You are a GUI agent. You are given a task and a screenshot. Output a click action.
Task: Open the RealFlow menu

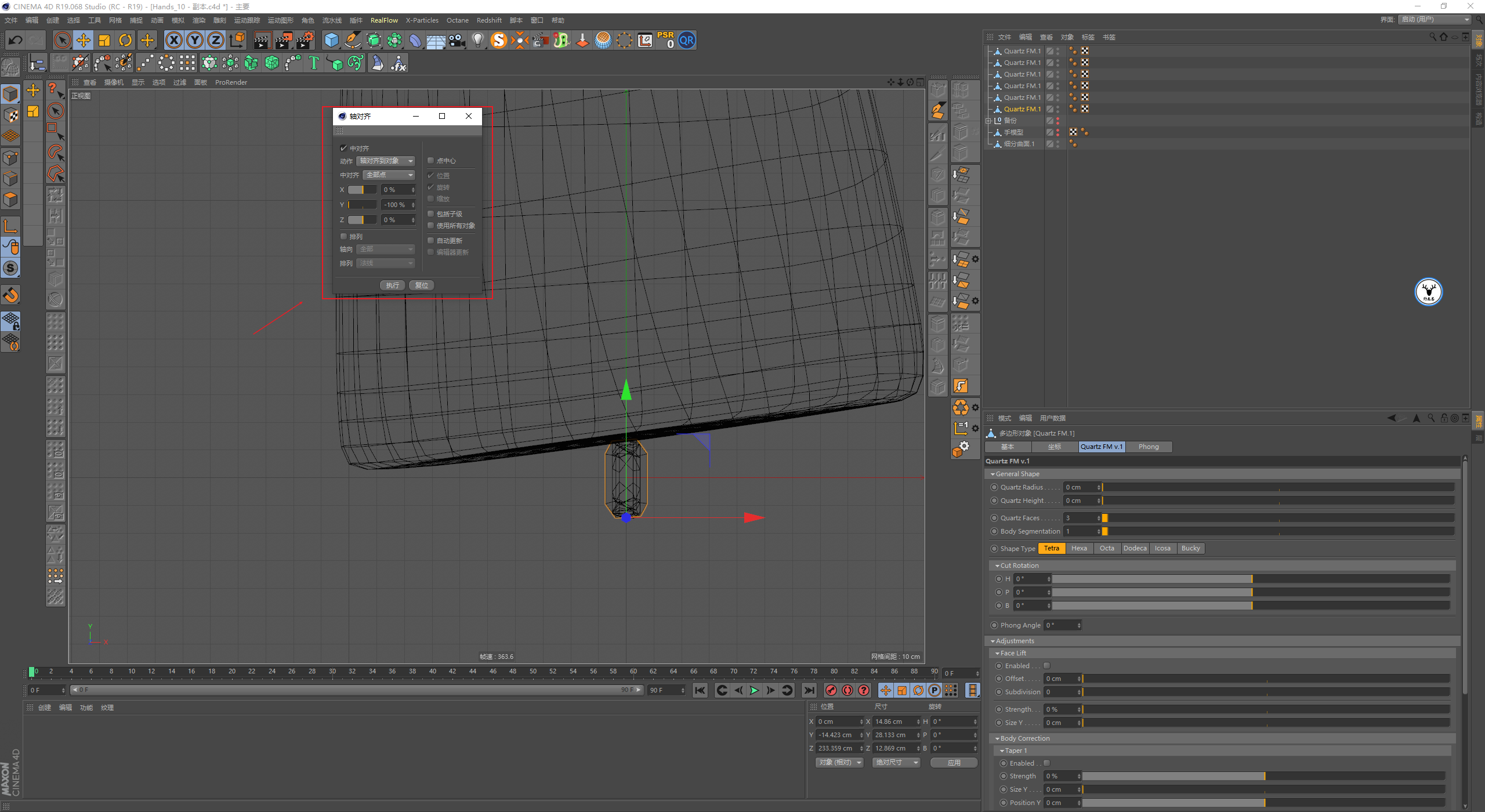pos(384,20)
